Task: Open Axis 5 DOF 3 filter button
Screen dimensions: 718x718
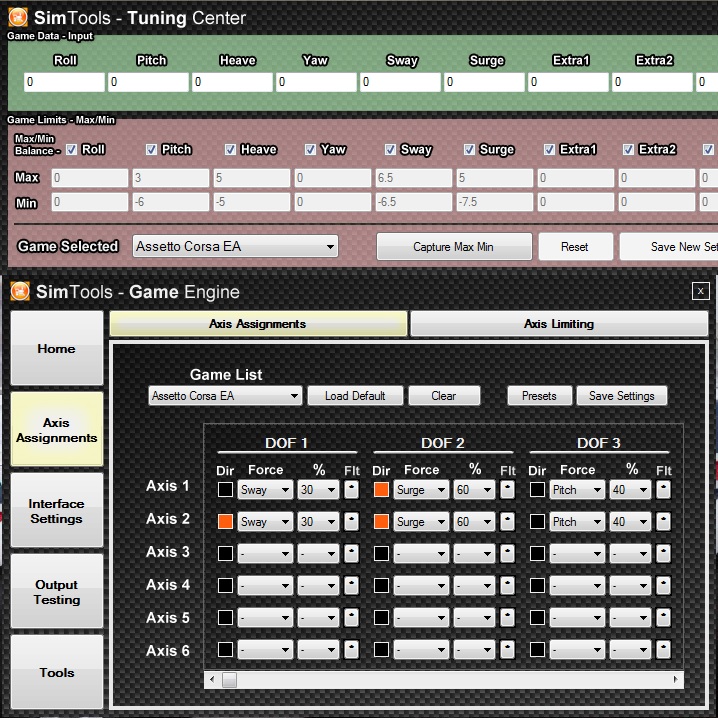Action: click(664, 618)
